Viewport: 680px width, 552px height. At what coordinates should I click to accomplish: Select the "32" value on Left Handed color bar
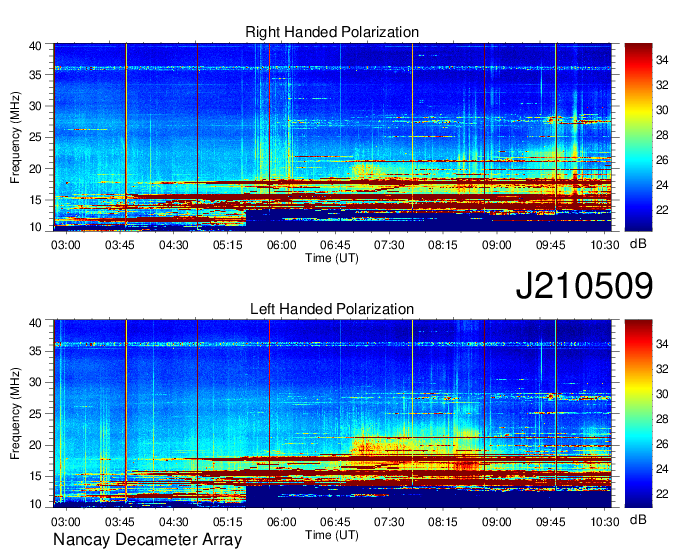click(662, 369)
